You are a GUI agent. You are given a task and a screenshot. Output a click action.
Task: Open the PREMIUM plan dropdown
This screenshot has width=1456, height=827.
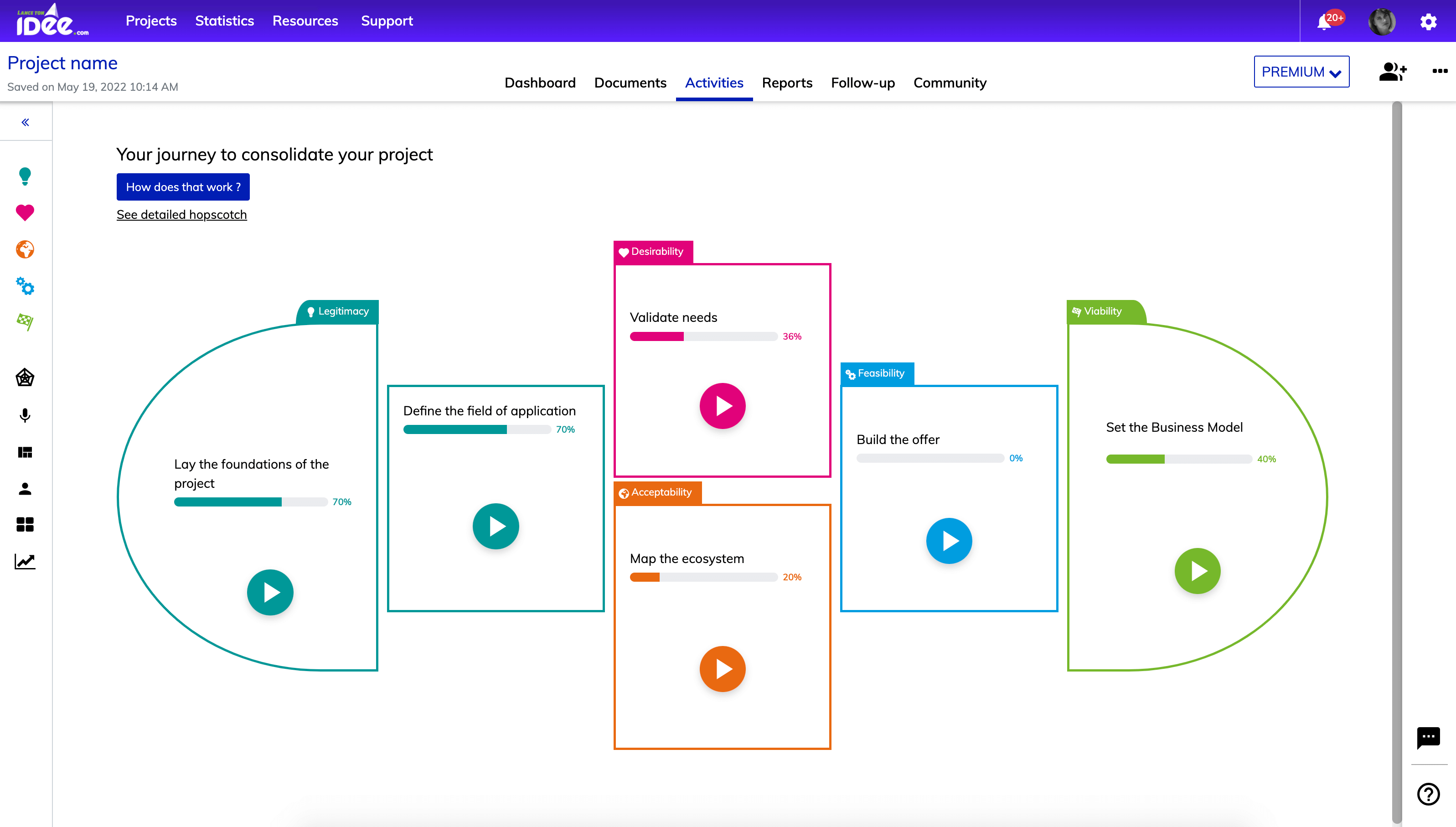pyautogui.click(x=1300, y=71)
